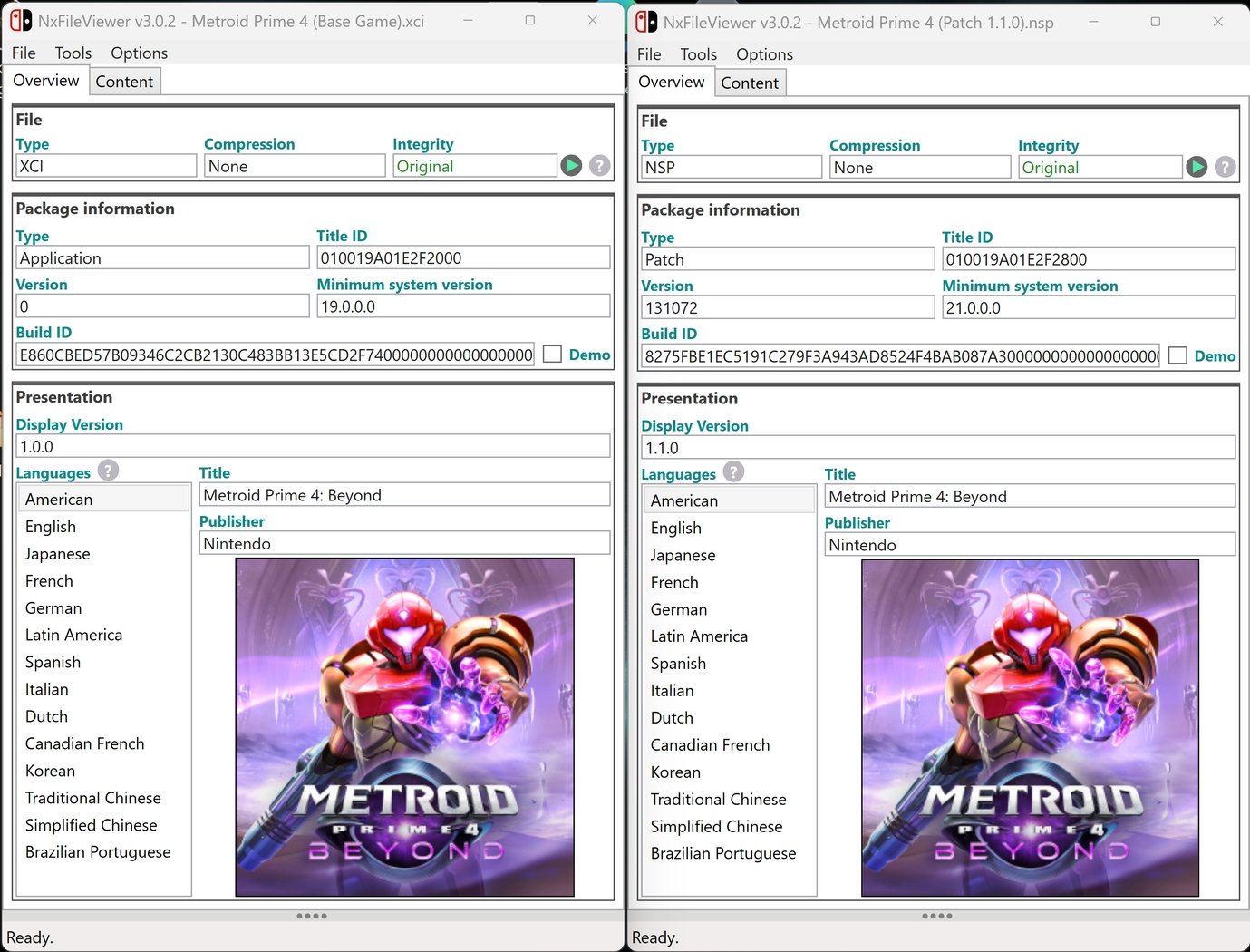This screenshot has width=1250, height=952.
Task: Toggle the Demo checkbox in patch window
Action: (x=1177, y=355)
